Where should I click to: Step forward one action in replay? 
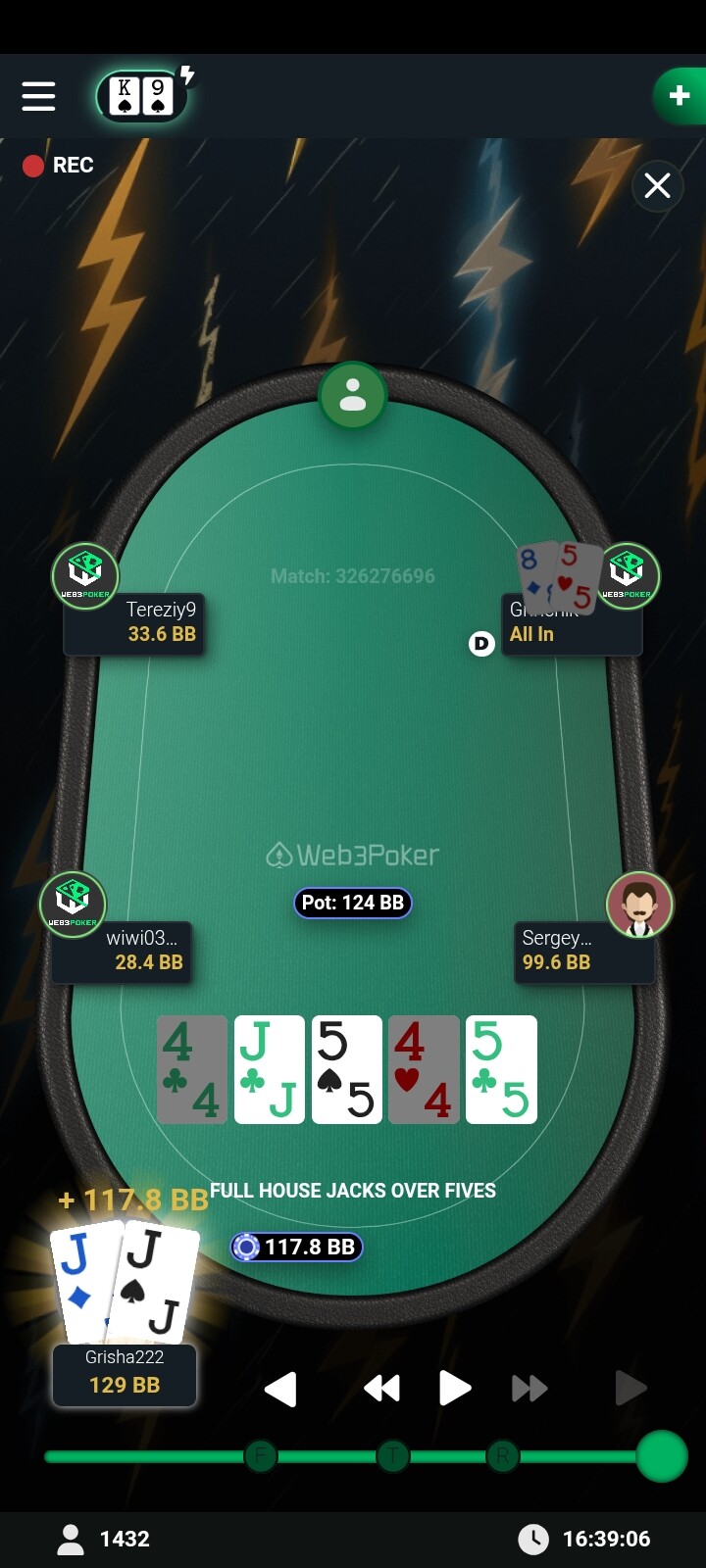pyautogui.click(x=630, y=1389)
